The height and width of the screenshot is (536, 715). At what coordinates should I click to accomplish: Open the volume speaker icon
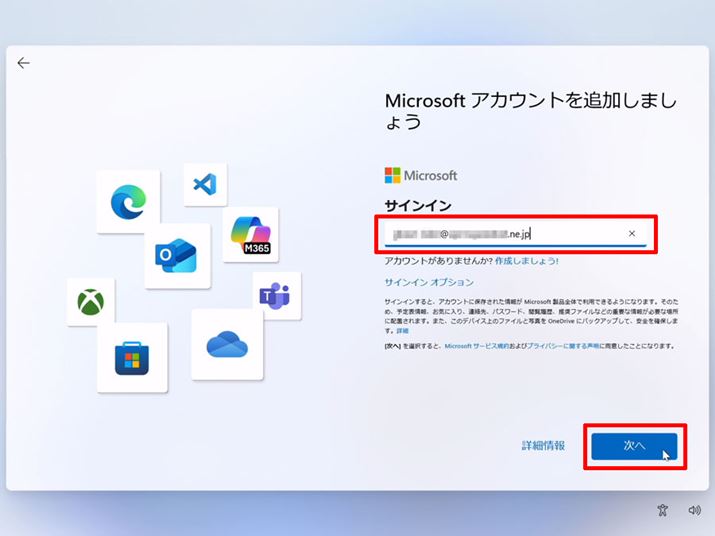pos(694,510)
